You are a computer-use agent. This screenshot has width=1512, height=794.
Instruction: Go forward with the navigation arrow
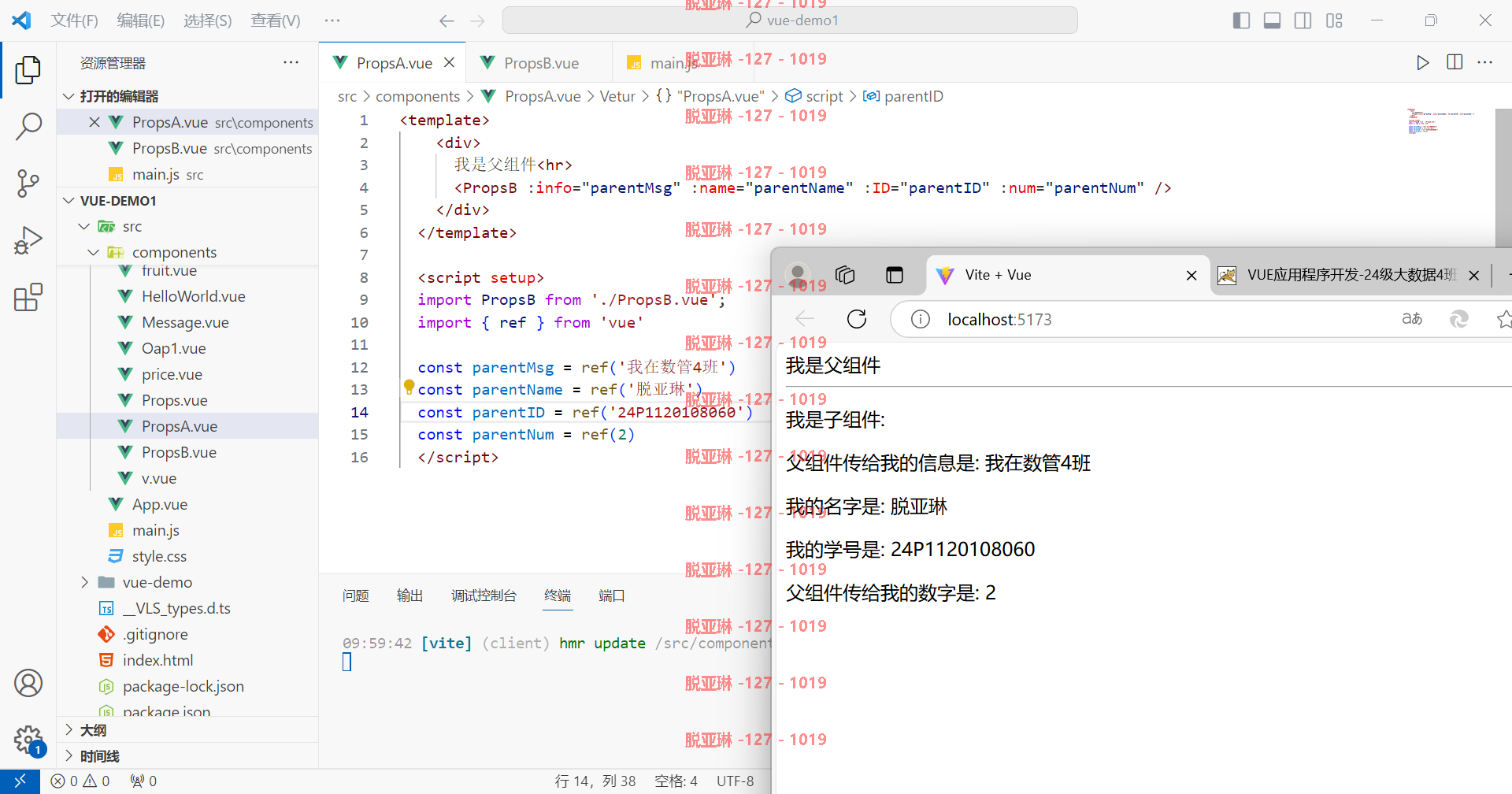pyautogui.click(x=477, y=21)
